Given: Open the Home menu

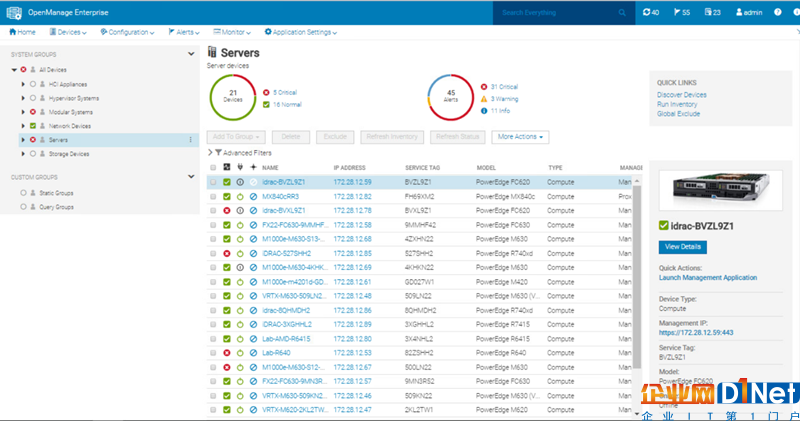Looking at the screenshot, I should pyautogui.click(x=22, y=32).
